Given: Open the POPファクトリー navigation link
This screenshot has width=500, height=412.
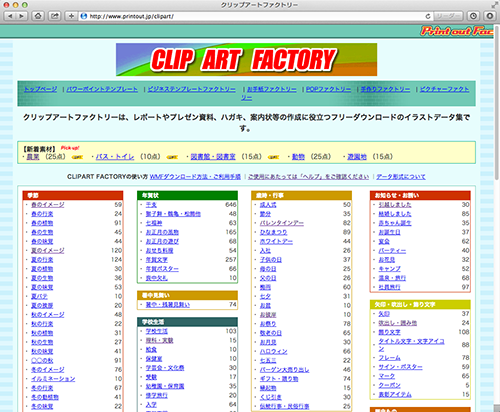Looking at the screenshot, I should 328,89.
